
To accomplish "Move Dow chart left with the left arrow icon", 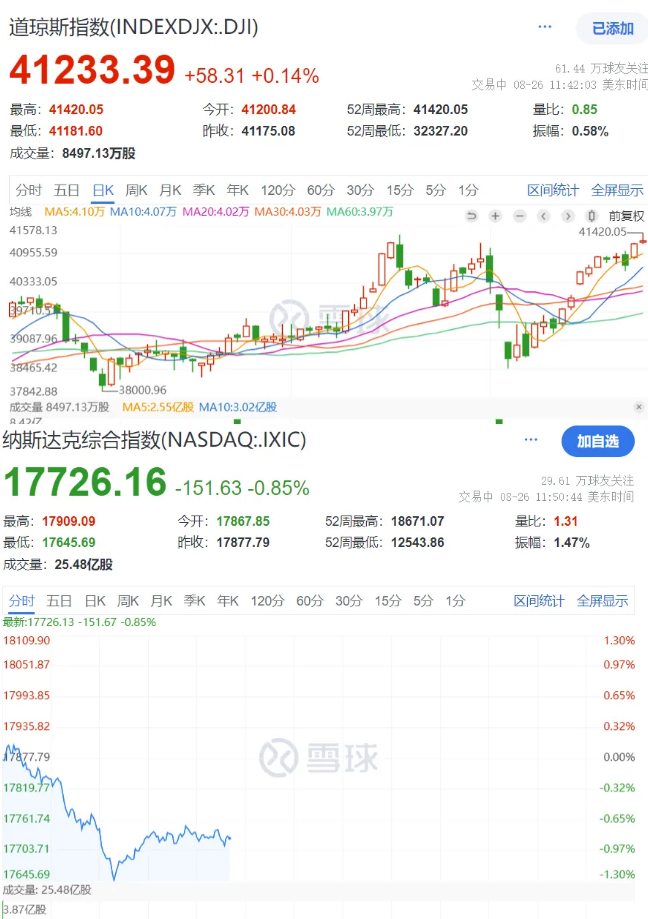I will (x=544, y=216).
